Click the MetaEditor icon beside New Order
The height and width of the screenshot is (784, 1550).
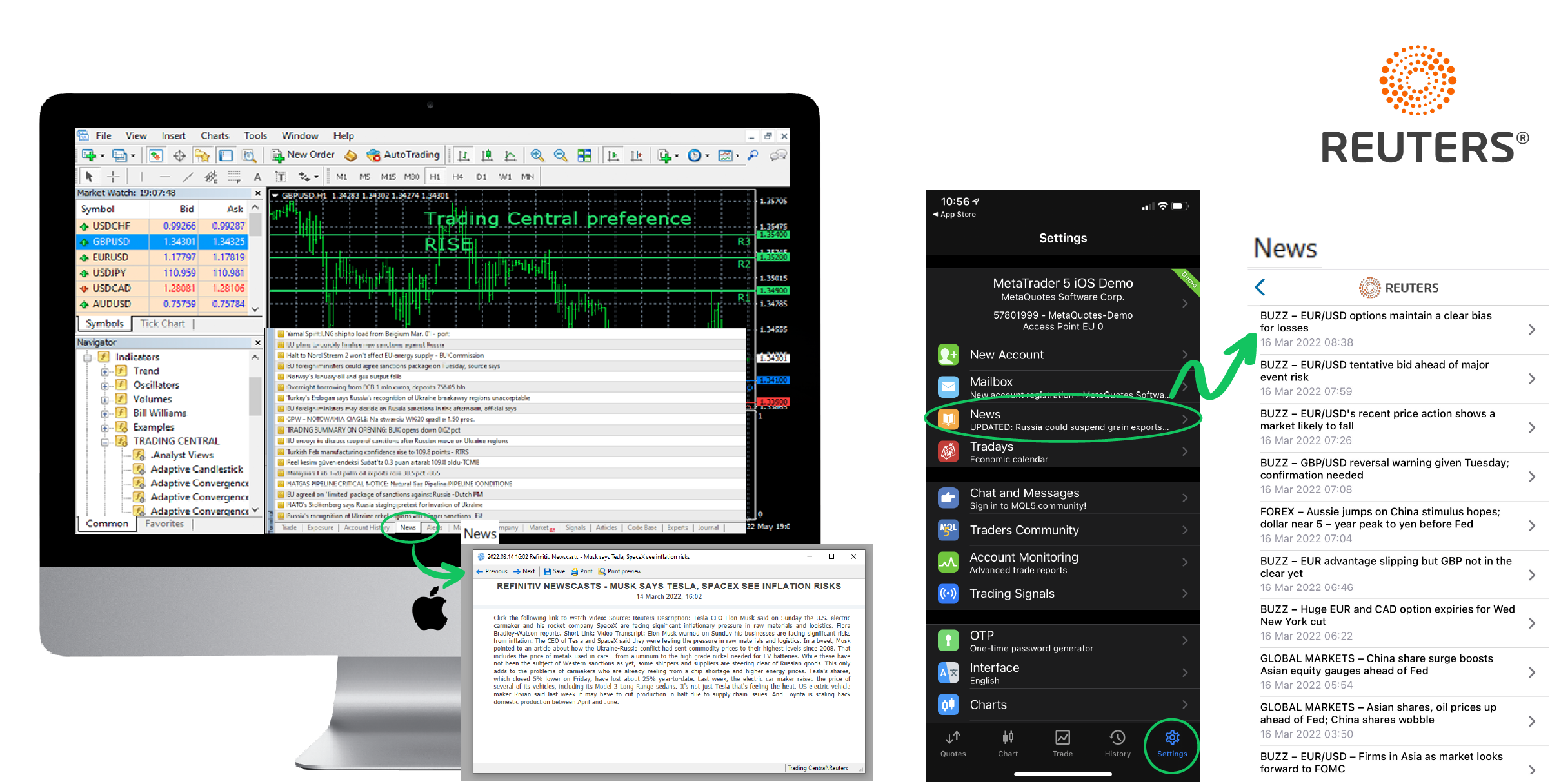tap(350, 155)
